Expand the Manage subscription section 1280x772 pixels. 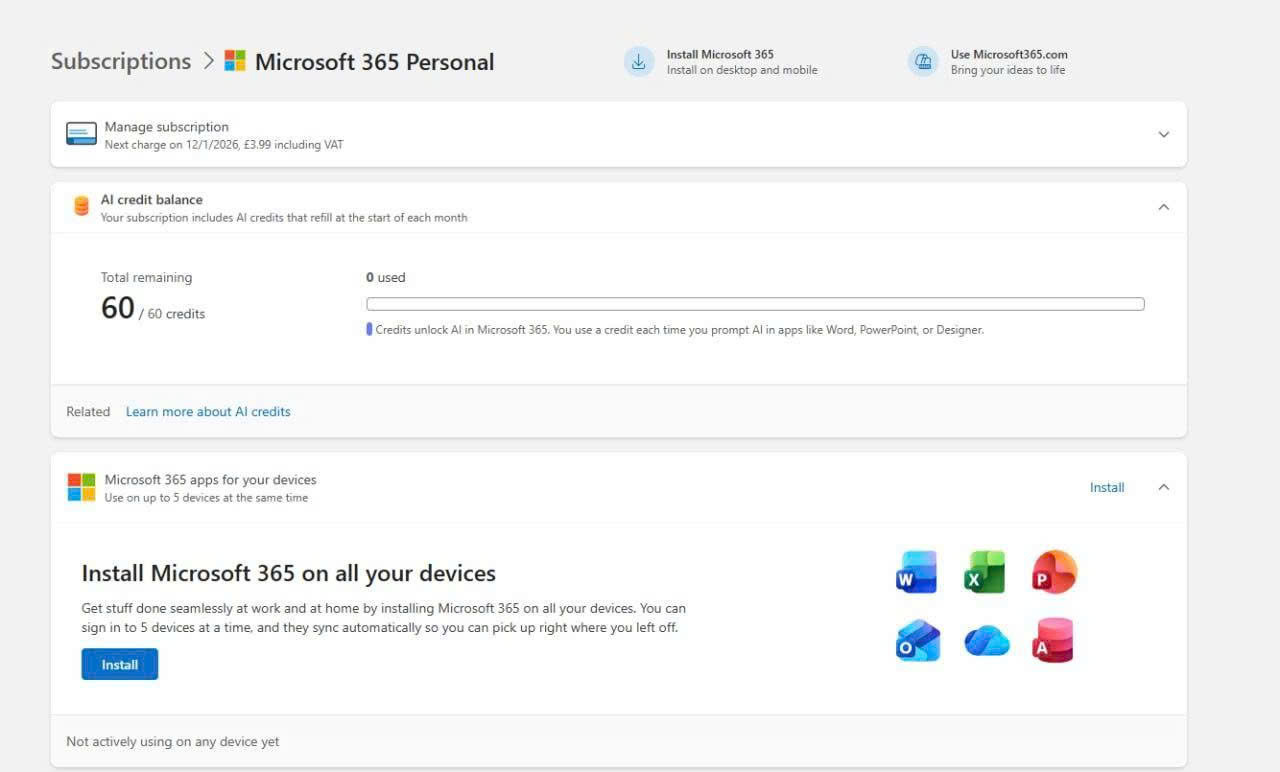[1163, 134]
